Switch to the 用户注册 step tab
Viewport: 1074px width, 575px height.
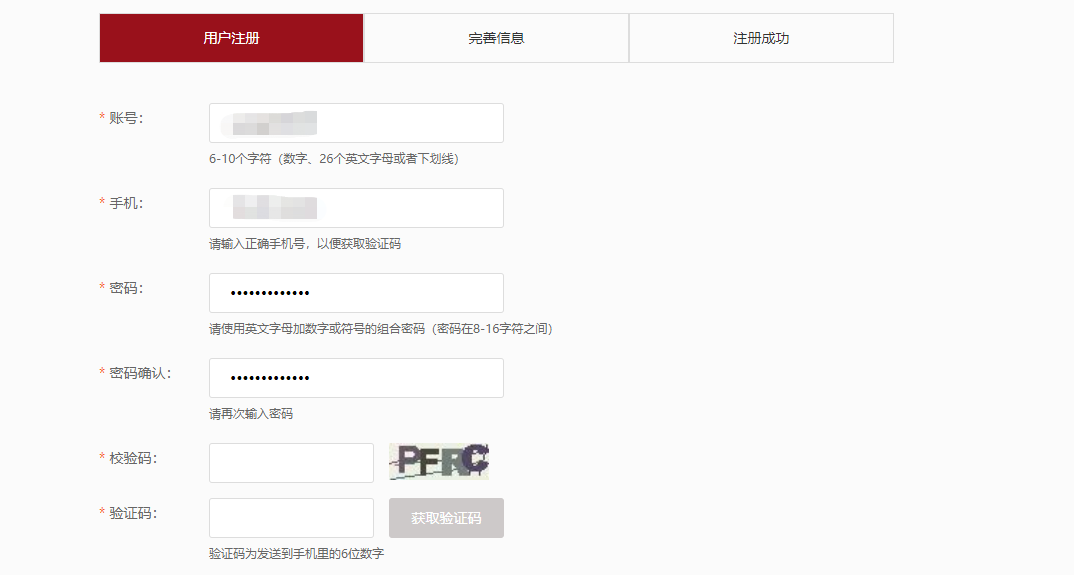[232, 38]
